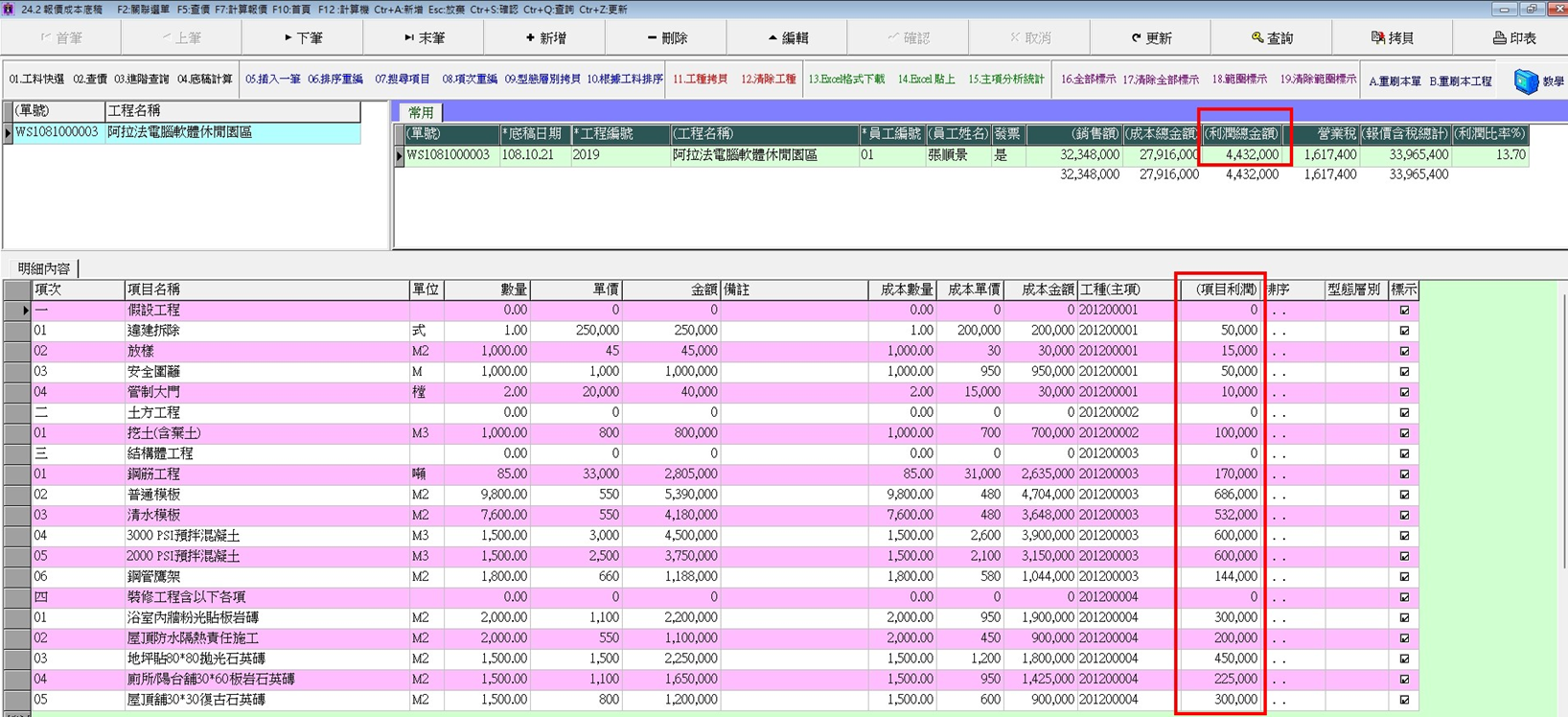Toggle 標示 checkbox for 管制大門 row
Image resolution: width=1568 pixels, height=717 pixels.
[1404, 392]
